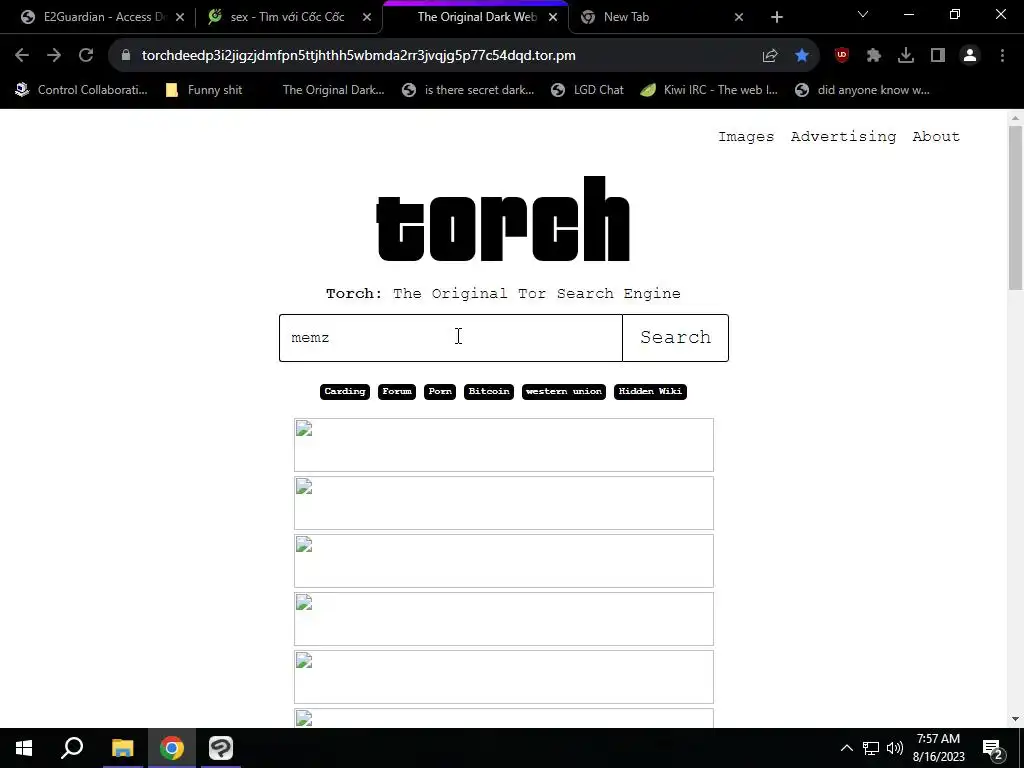The image size is (1024, 768).
Task: Close the Cốc Cốc search tab
Action: (367, 17)
